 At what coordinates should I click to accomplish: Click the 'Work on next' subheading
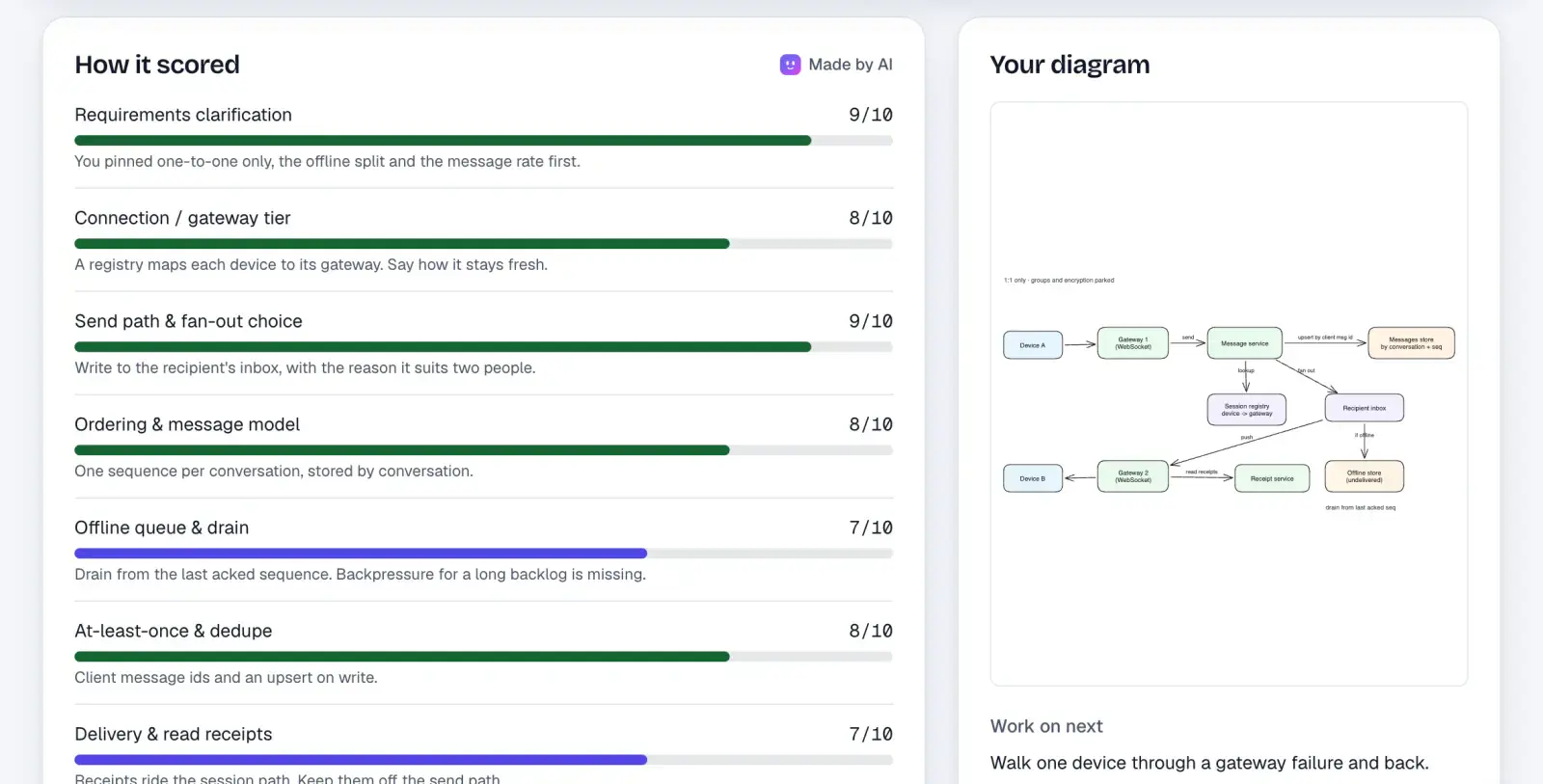pyautogui.click(x=1046, y=726)
